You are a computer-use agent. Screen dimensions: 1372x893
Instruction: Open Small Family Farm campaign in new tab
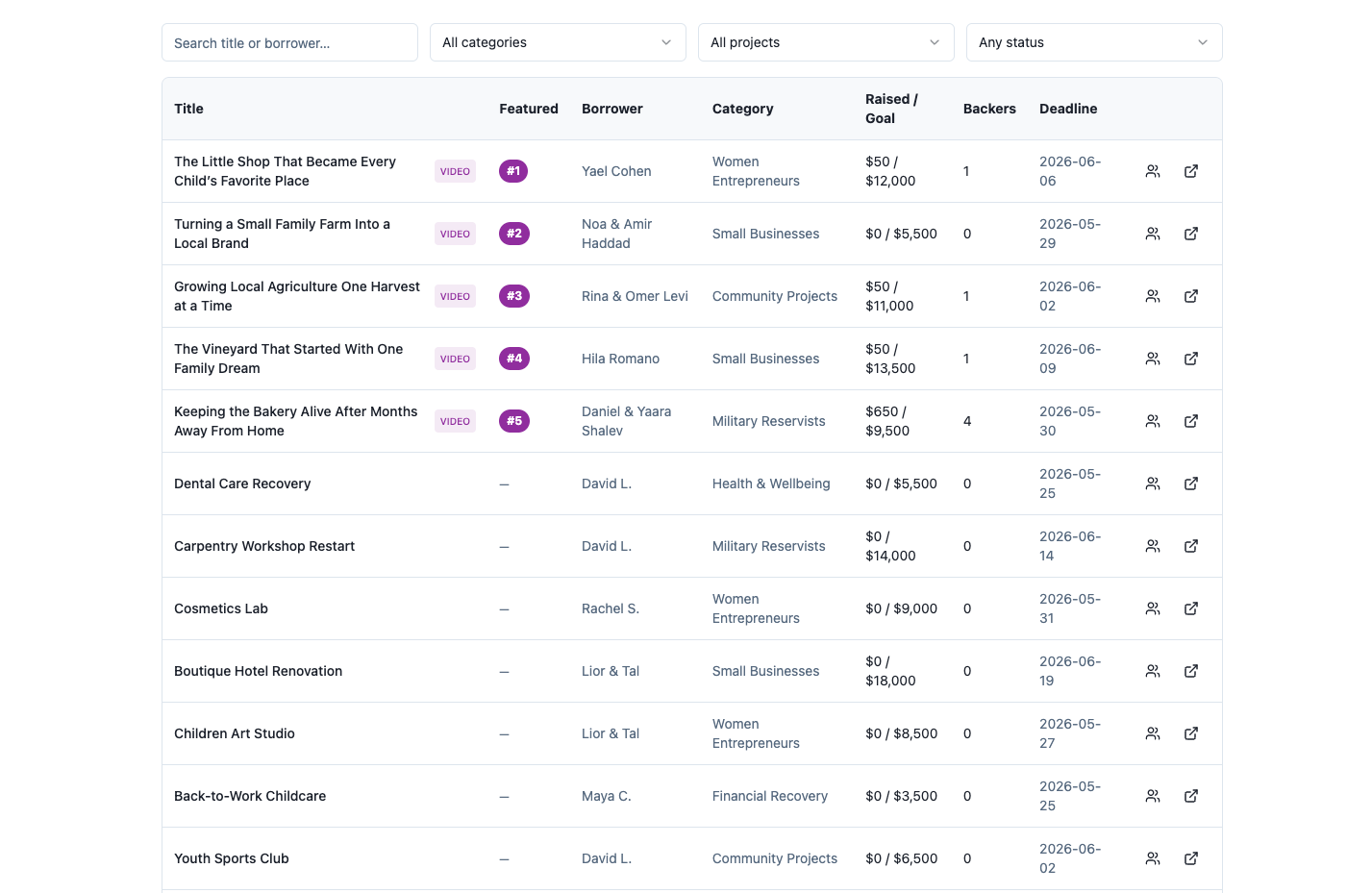[1190, 234]
